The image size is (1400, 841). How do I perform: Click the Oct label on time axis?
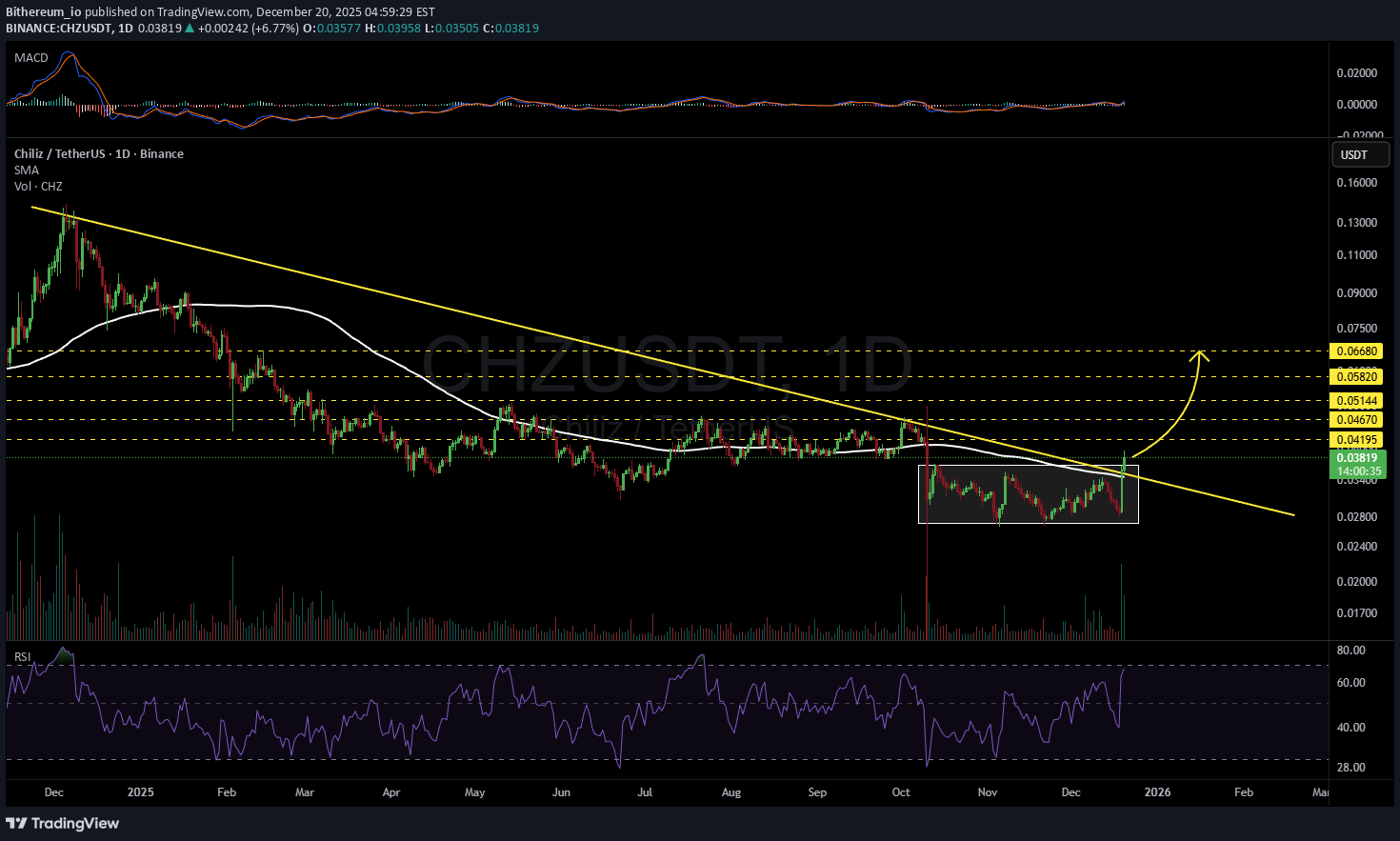pos(901,792)
